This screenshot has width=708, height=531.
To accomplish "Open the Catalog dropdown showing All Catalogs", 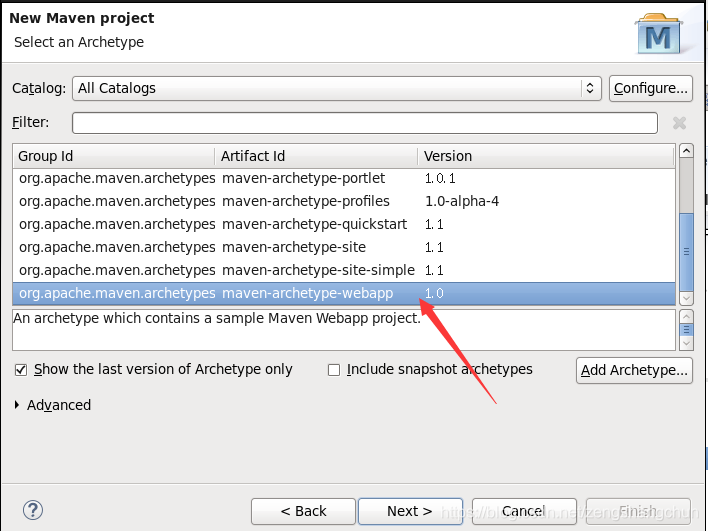I will [336, 88].
